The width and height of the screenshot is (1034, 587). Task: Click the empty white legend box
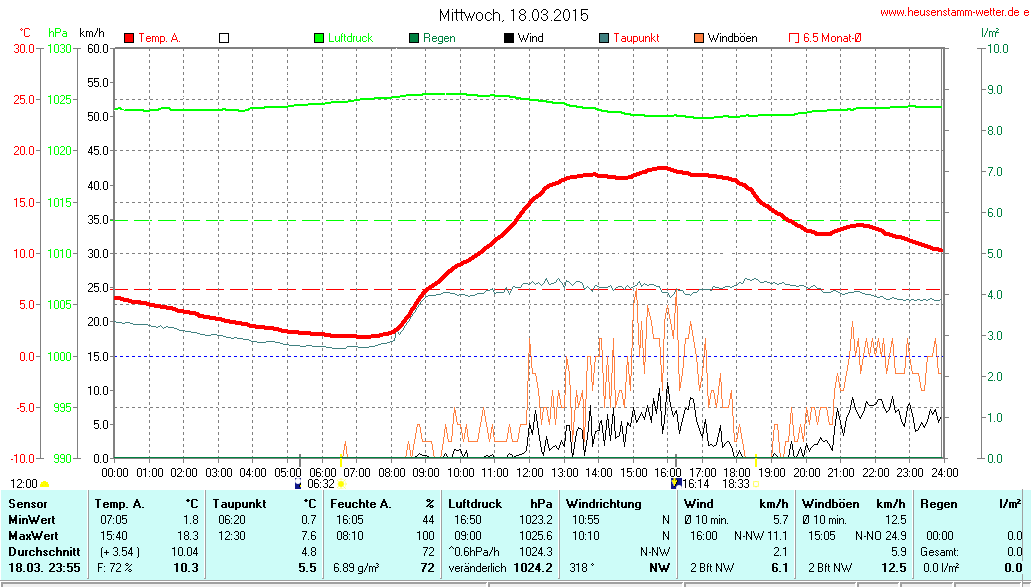click(224, 38)
